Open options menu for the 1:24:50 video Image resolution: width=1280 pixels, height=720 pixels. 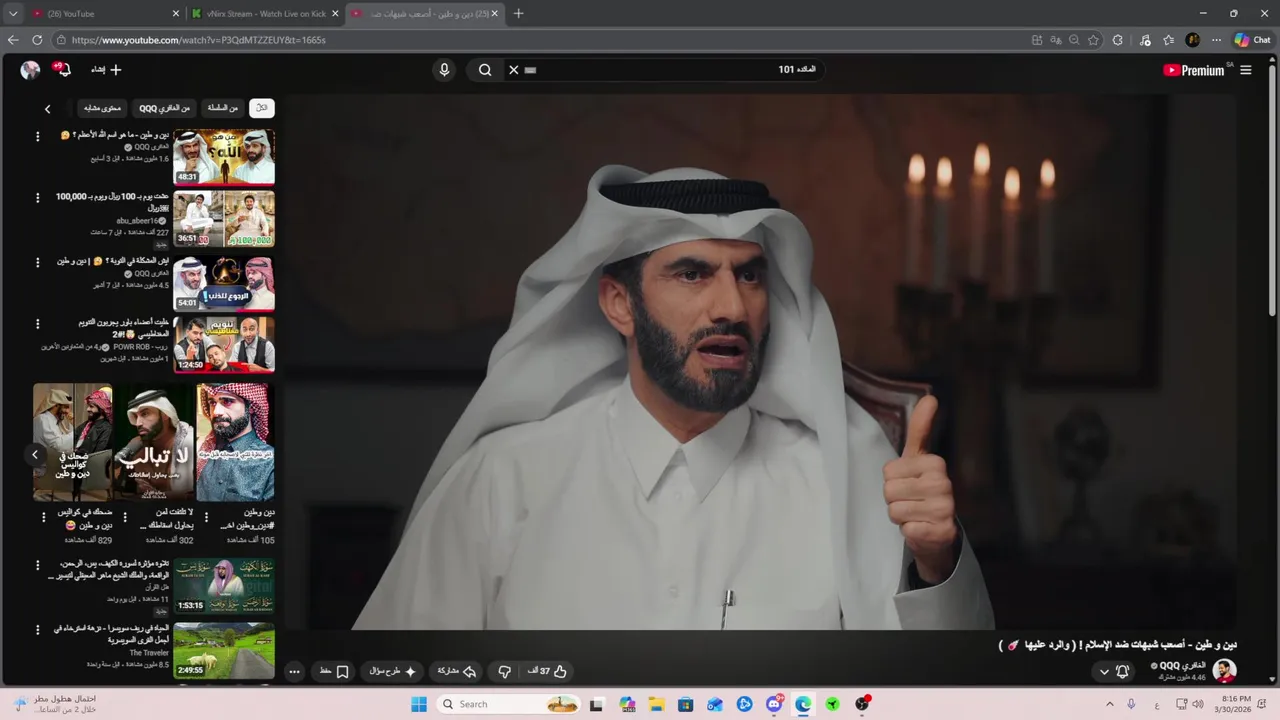(x=38, y=324)
